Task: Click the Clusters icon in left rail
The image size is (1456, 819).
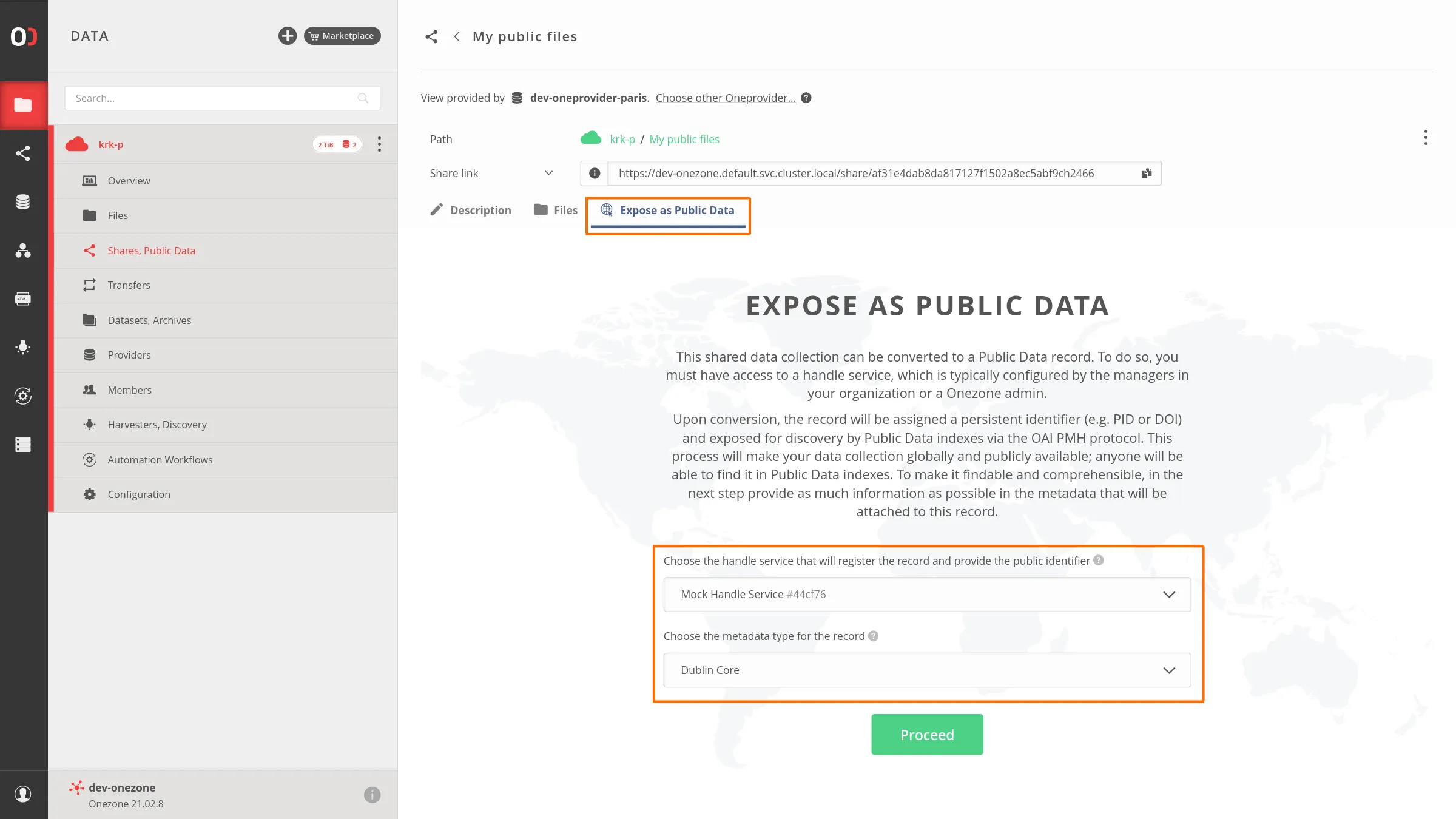Action: pyautogui.click(x=23, y=445)
